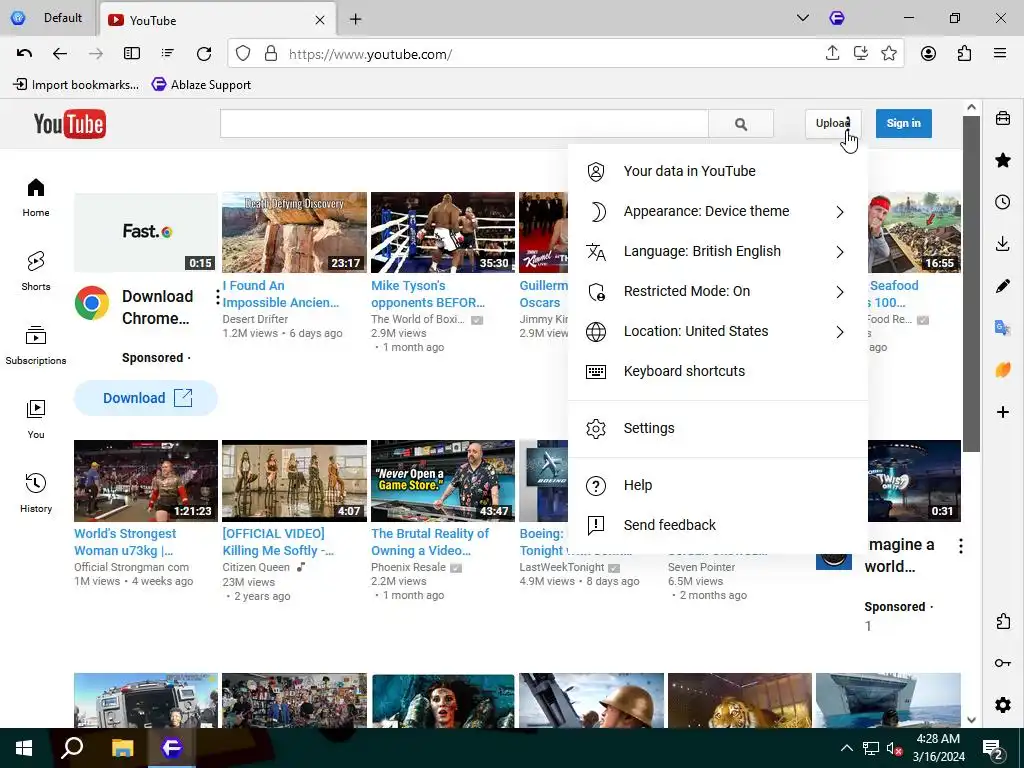Open the Mike Tyson's opponents video title
Screen dimensions: 1024x768
pos(428,294)
